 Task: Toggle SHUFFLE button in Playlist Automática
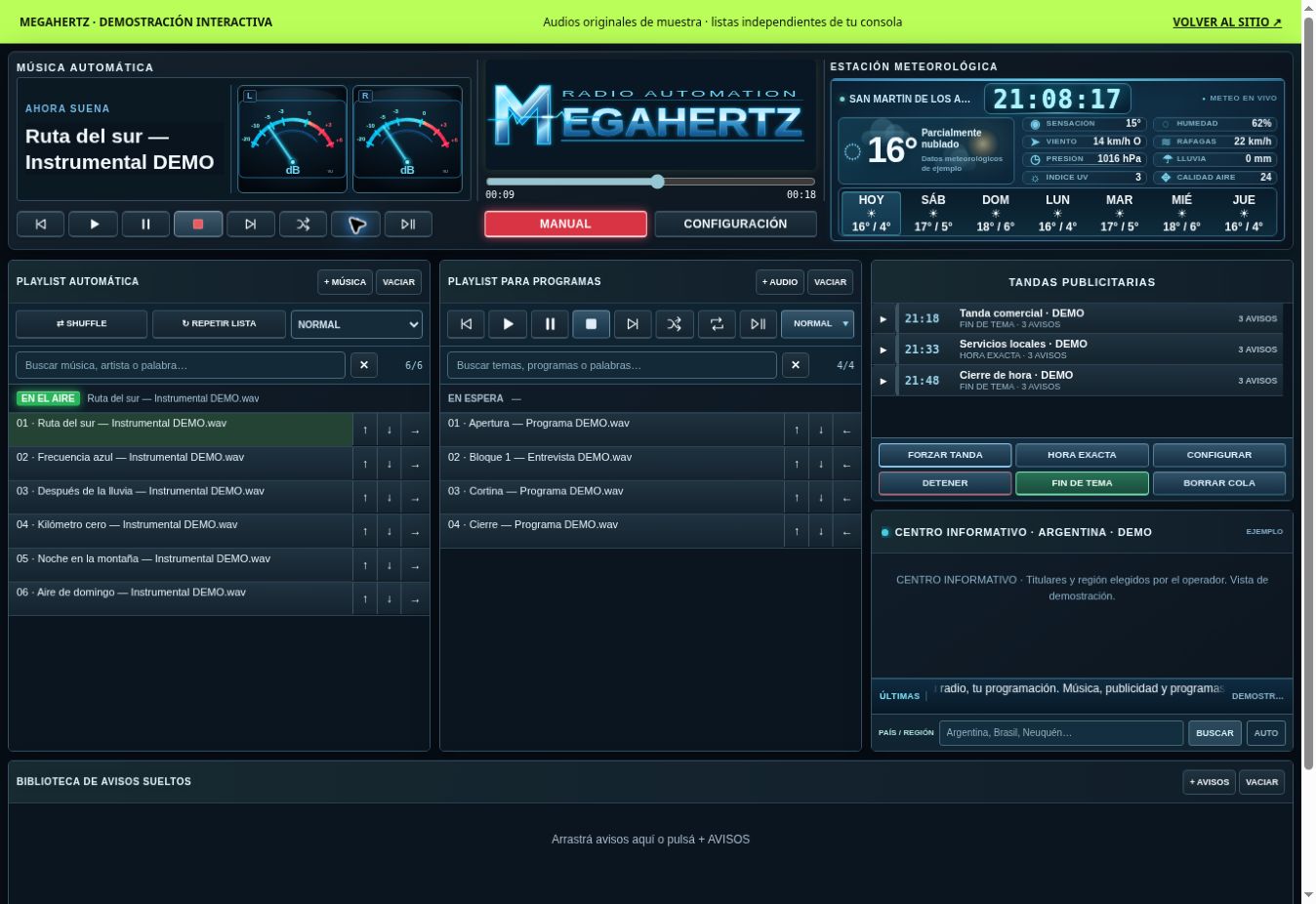(x=81, y=324)
